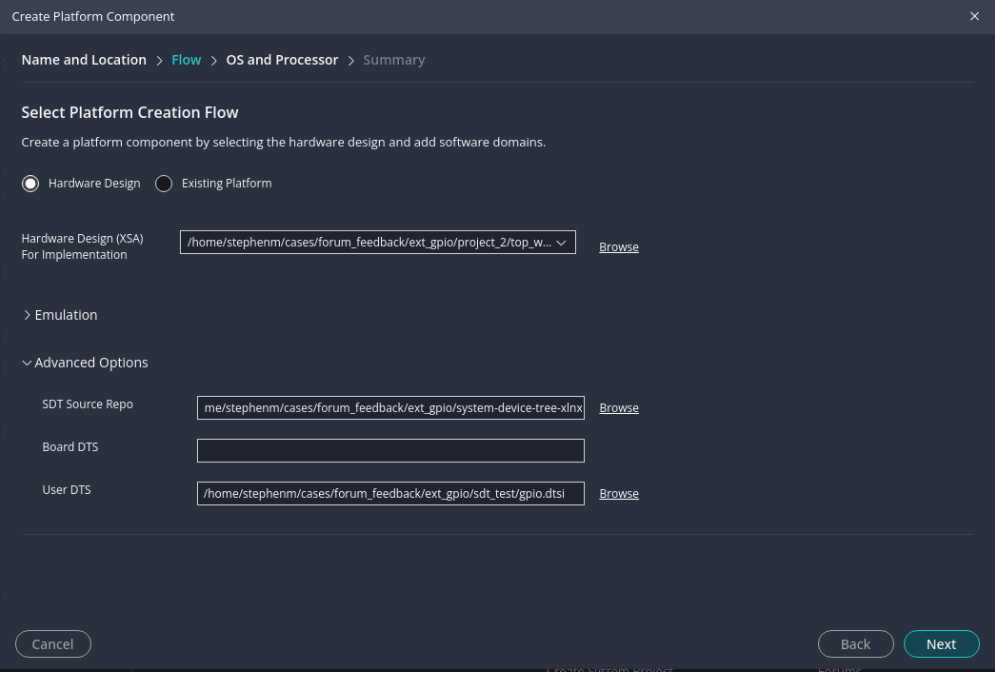The width and height of the screenshot is (995, 673).
Task: Click the User DTS path field
Action: click(390, 493)
